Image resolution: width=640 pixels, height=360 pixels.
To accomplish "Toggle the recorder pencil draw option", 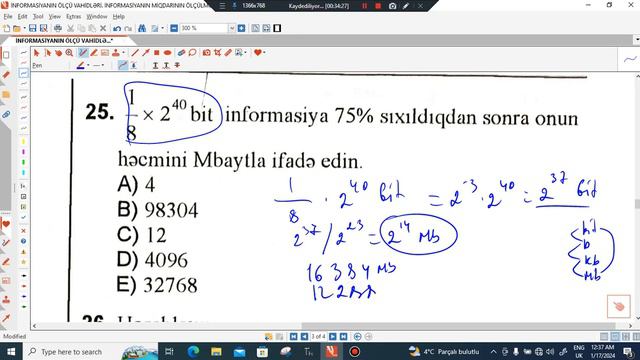I will point(406,6).
